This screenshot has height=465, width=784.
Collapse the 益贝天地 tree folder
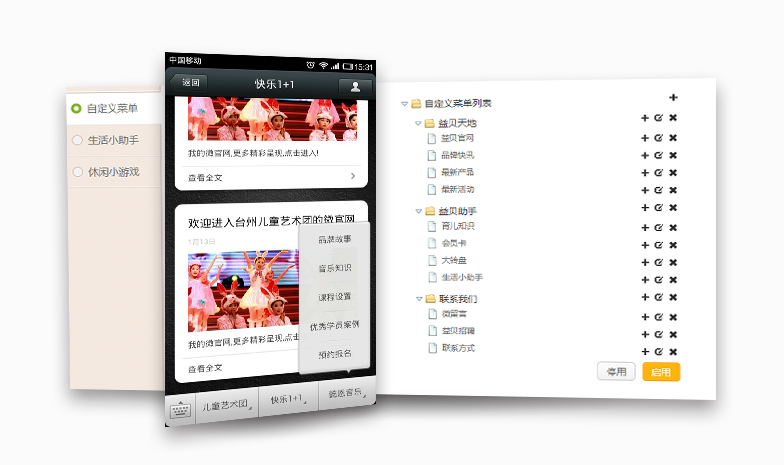click(x=418, y=123)
